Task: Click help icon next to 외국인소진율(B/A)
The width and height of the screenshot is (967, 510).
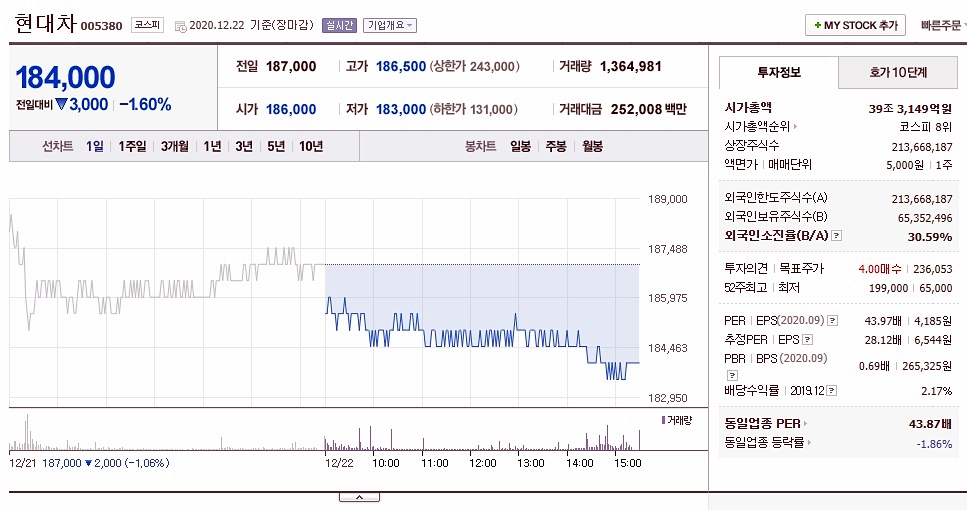Action: click(x=836, y=236)
